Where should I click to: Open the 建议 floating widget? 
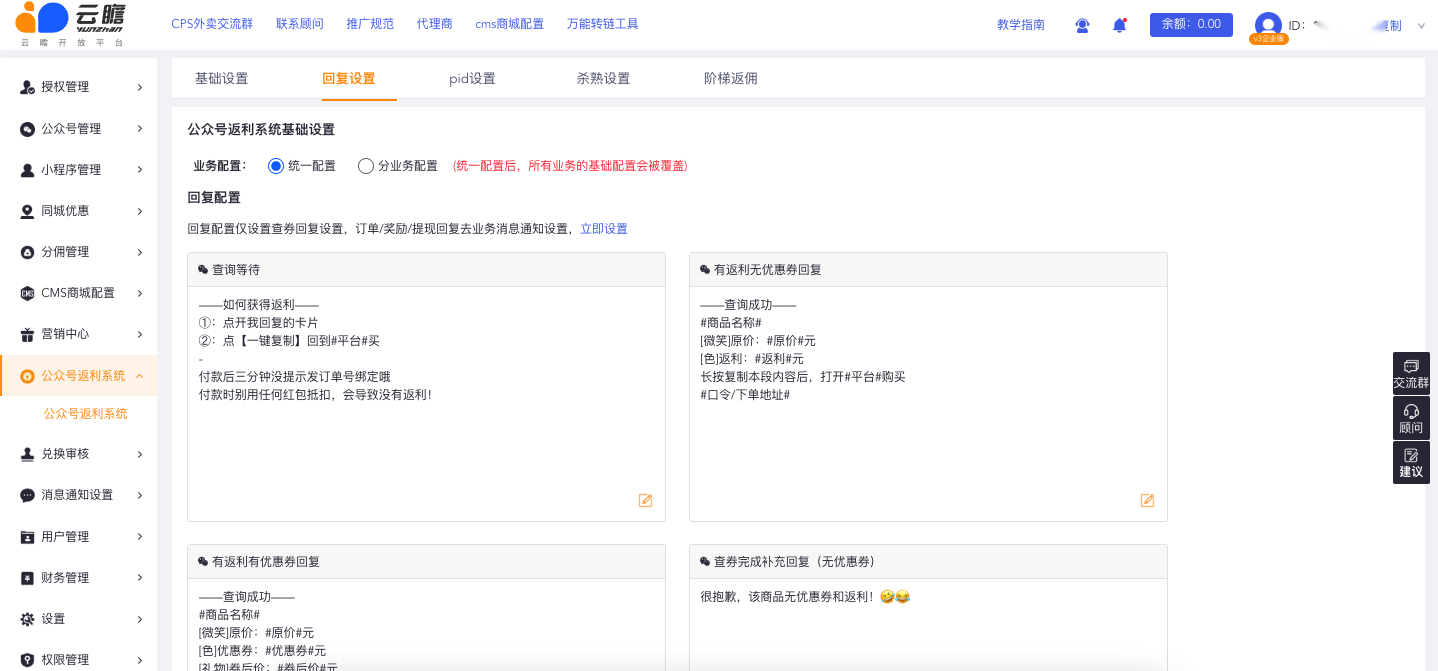tap(1411, 462)
